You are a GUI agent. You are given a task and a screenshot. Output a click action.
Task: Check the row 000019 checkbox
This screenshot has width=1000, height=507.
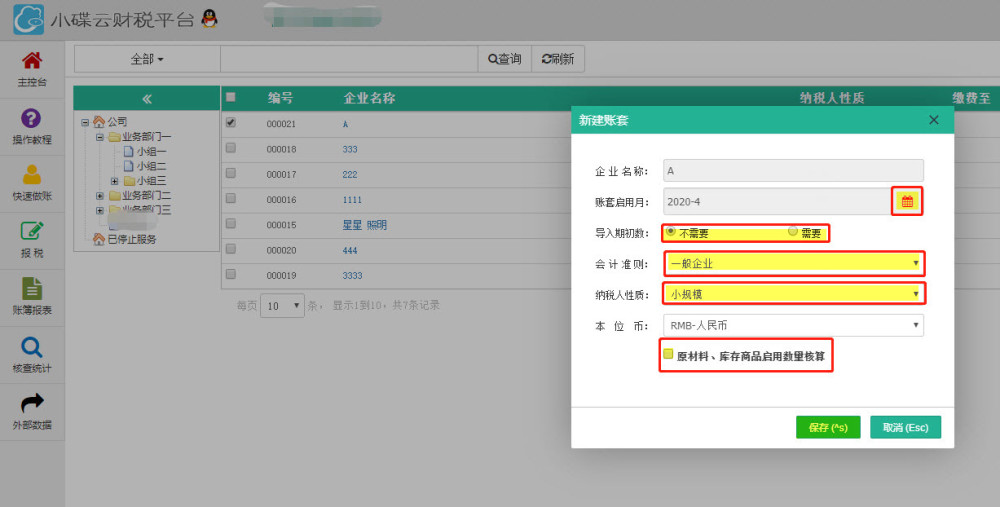(231, 274)
